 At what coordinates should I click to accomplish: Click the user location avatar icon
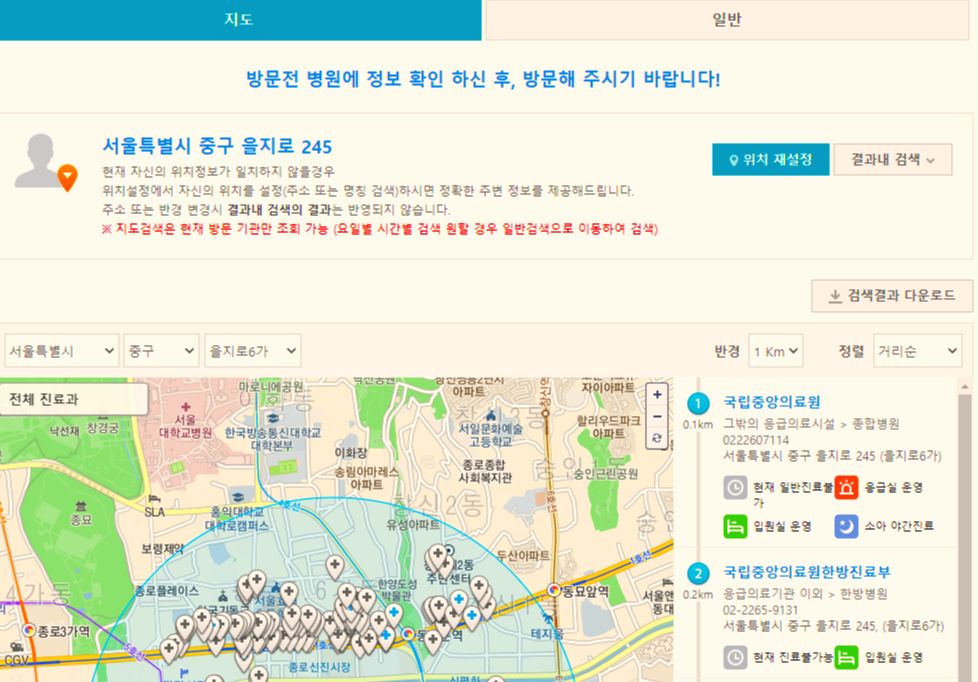(46, 162)
